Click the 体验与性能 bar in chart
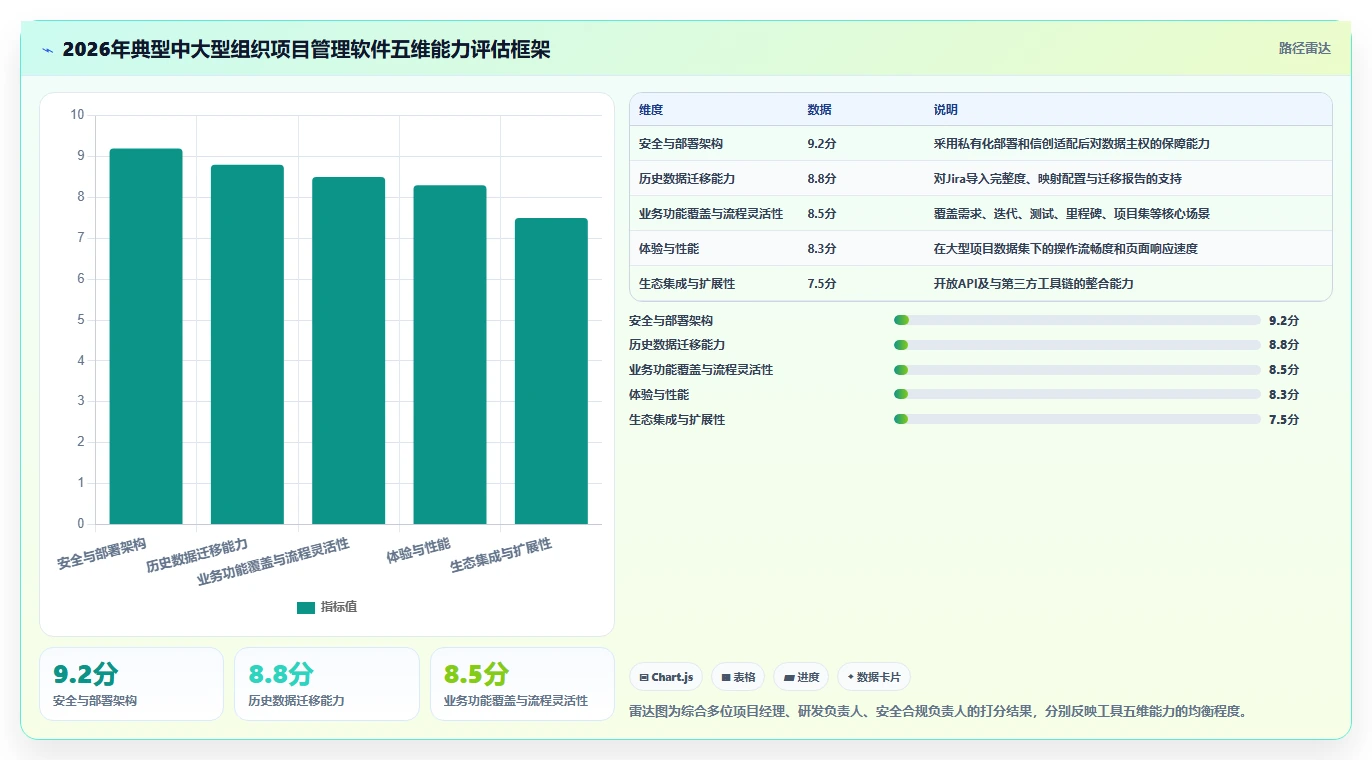This screenshot has height=760, width=1372. tap(450, 355)
